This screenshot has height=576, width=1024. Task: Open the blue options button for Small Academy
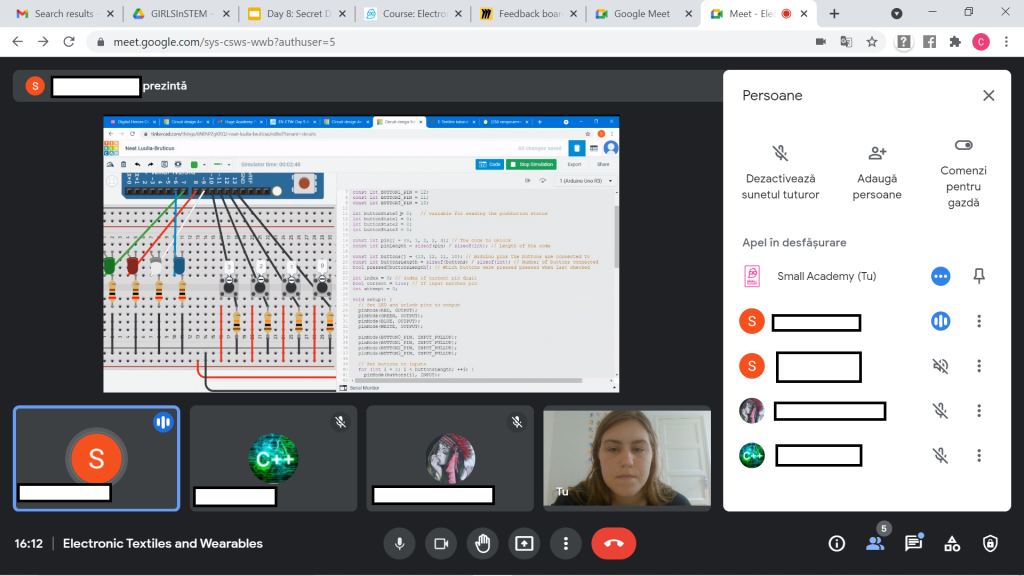[940, 276]
